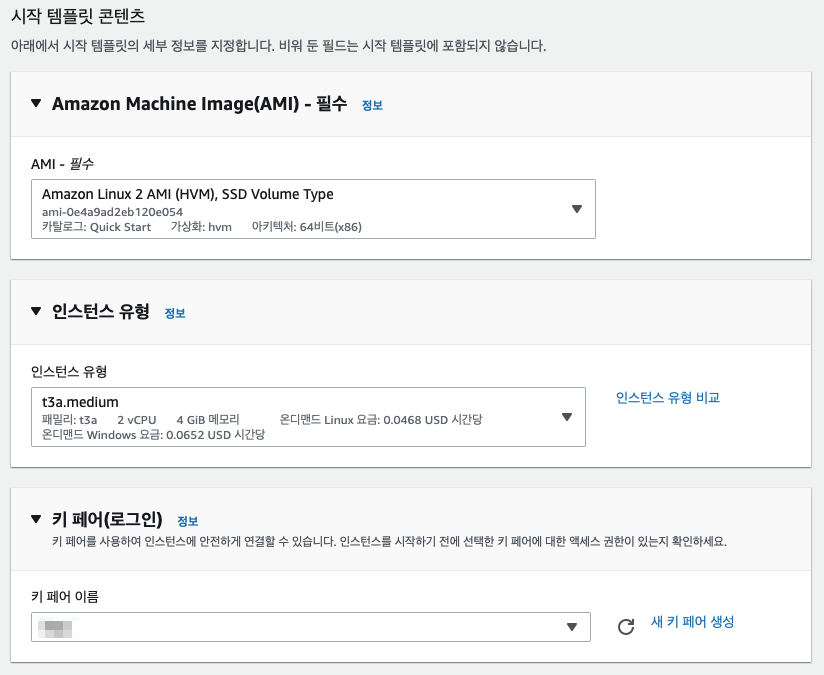Collapse the 키 페어(로그인) section

point(36,519)
